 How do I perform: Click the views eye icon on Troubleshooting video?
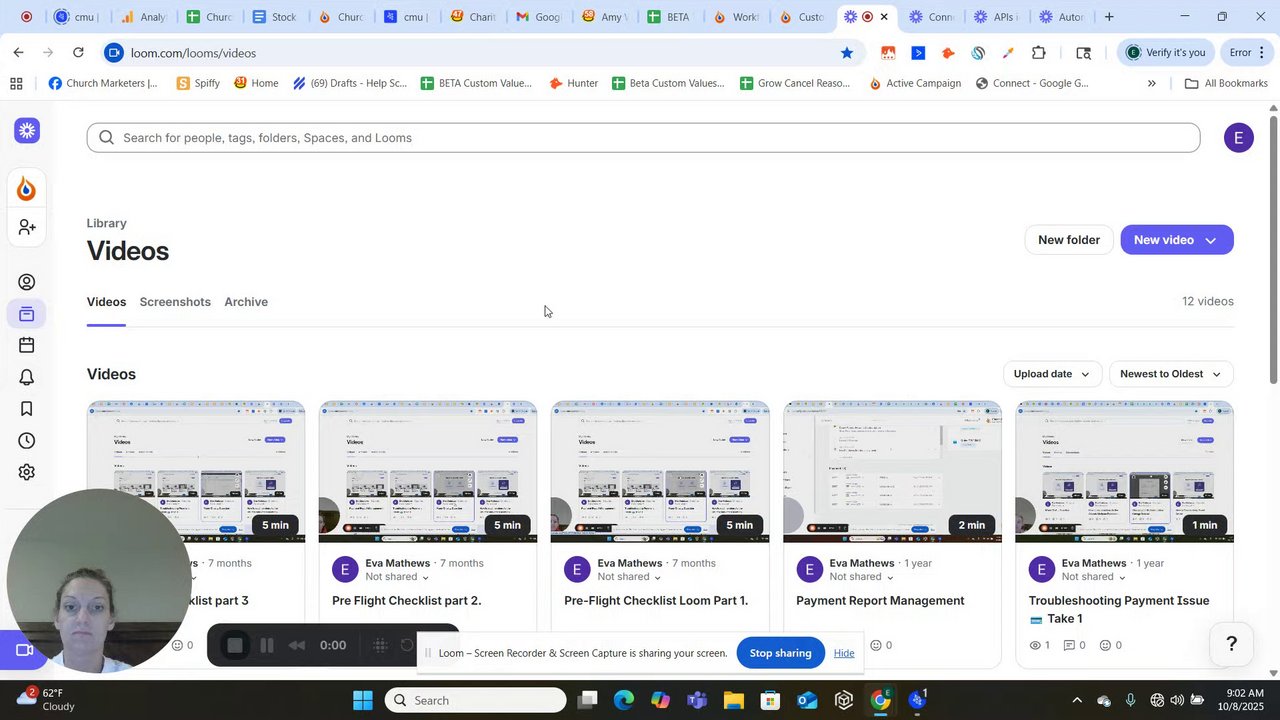tap(1037, 645)
